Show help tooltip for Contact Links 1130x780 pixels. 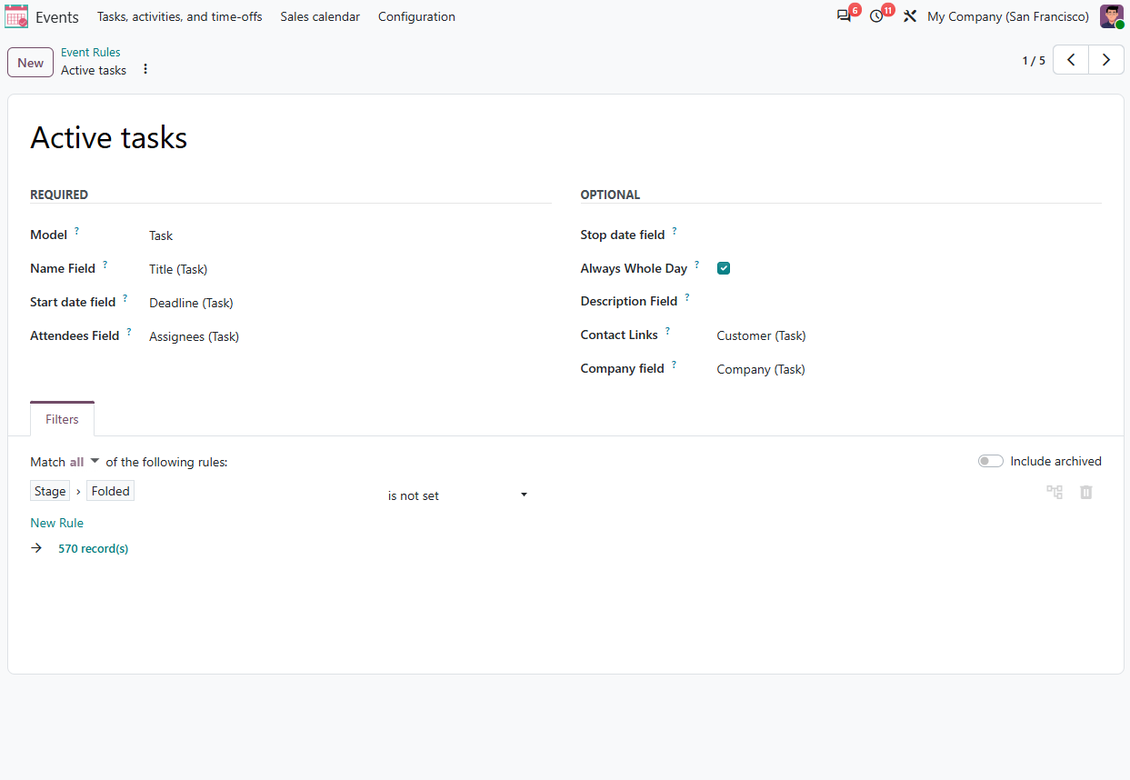pyautogui.click(x=667, y=331)
